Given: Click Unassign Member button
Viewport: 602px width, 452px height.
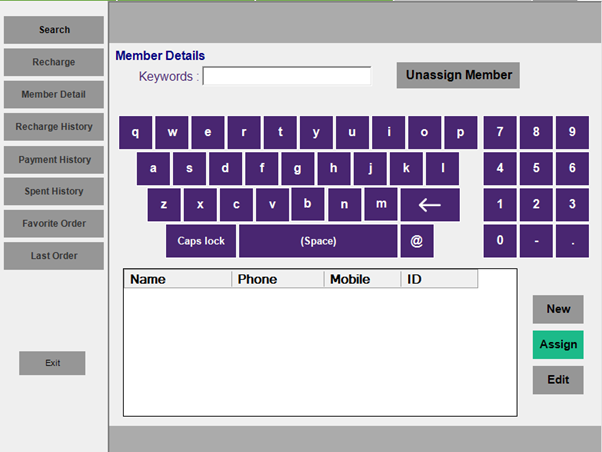Looking at the screenshot, I should tap(458, 75).
